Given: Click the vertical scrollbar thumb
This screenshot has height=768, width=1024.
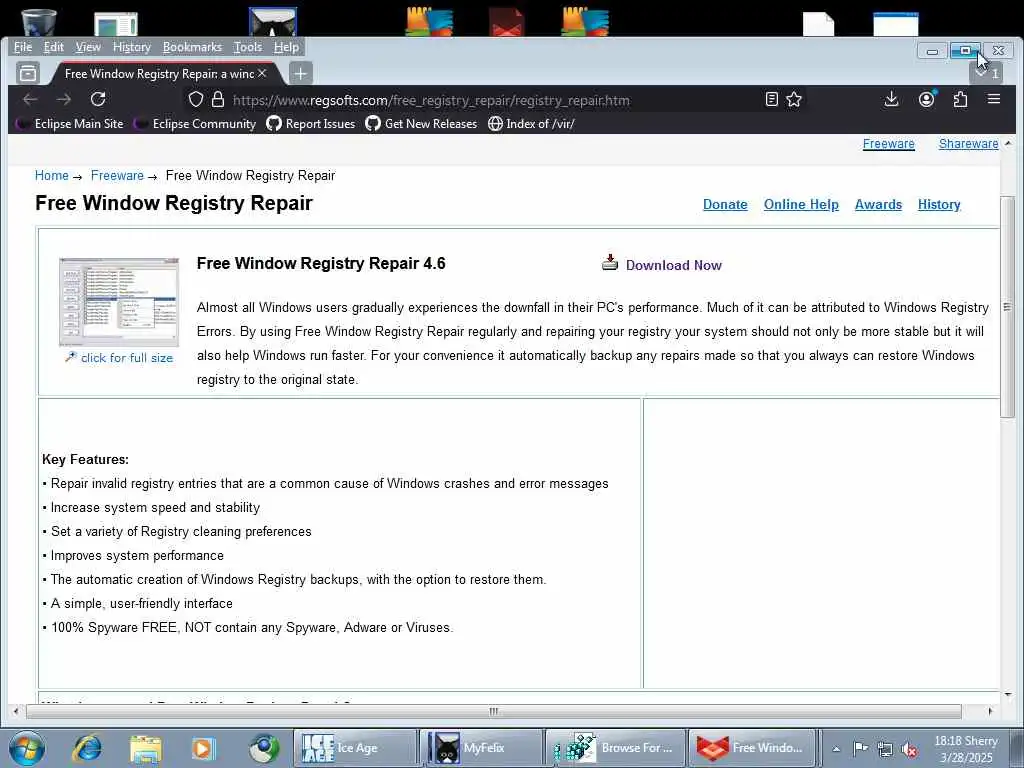Looking at the screenshot, I should pyautogui.click(x=1008, y=306).
